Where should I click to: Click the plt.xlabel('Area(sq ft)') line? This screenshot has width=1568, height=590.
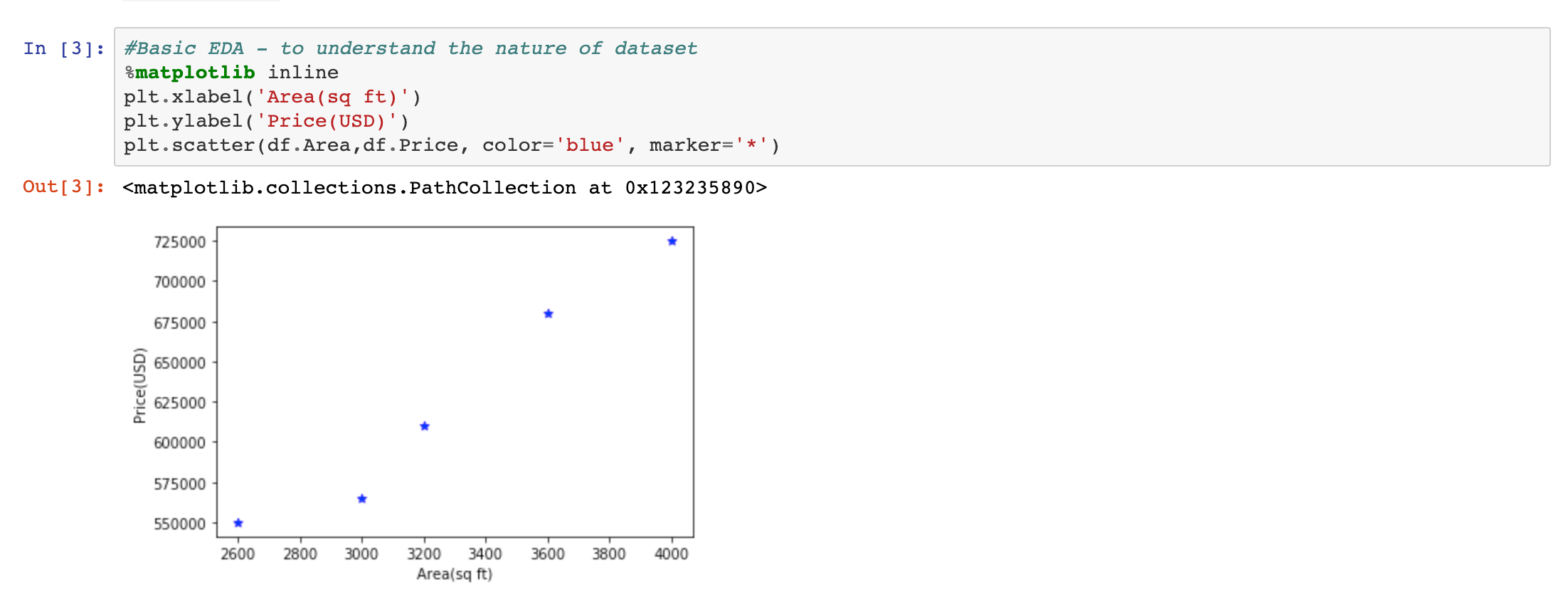272,97
